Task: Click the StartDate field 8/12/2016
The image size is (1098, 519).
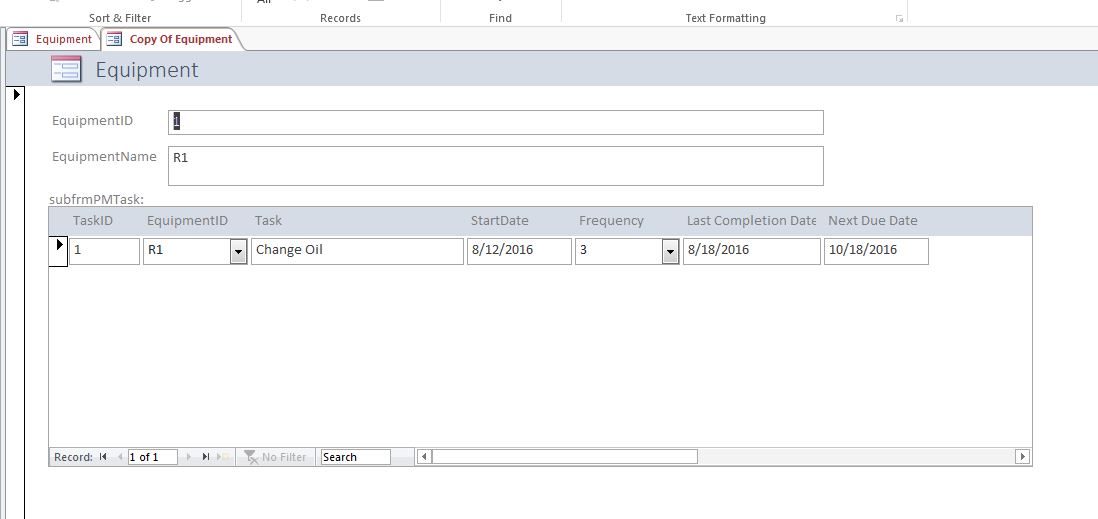Action: (520, 251)
